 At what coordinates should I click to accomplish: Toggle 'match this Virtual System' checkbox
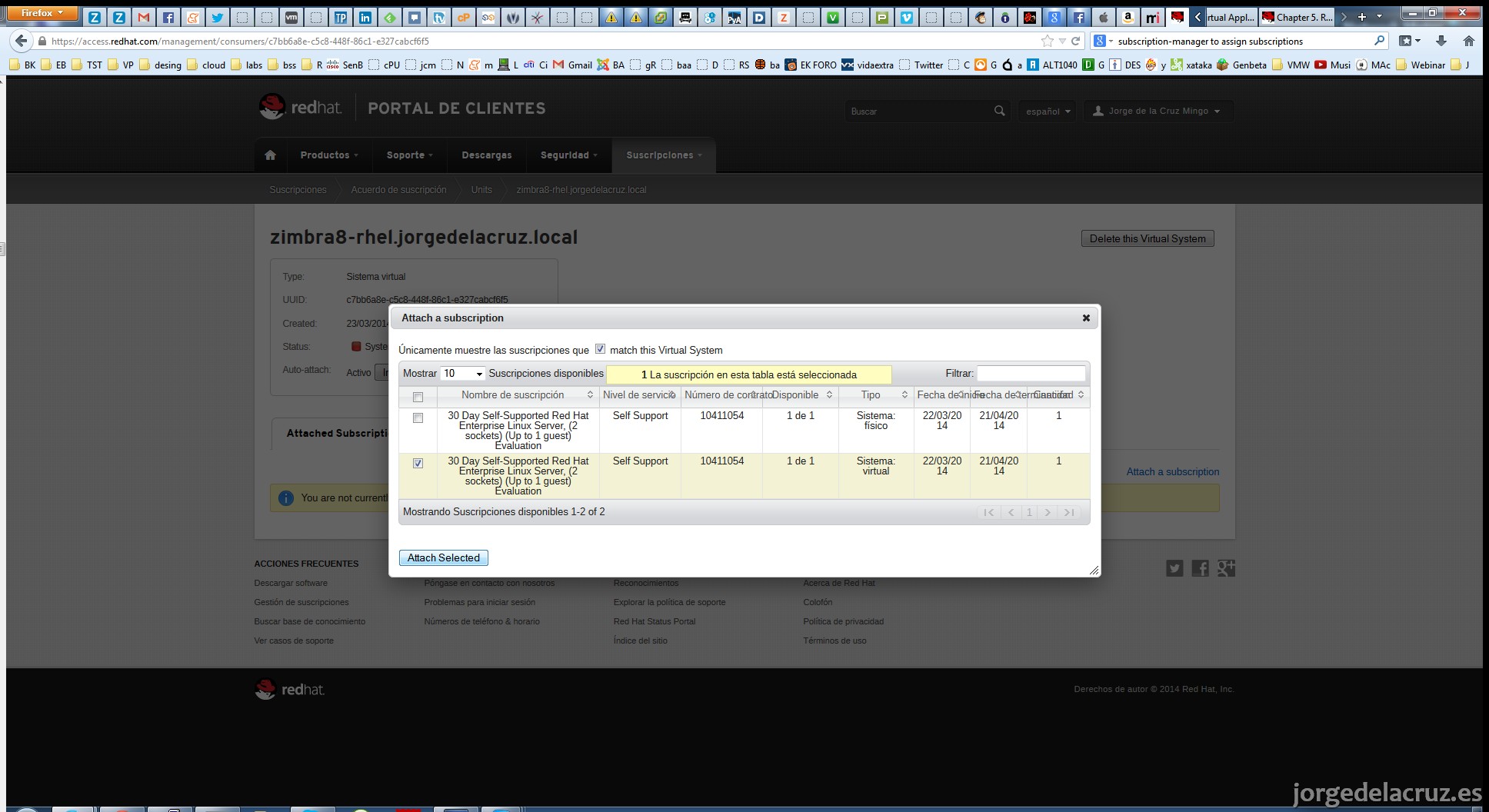click(x=600, y=349)
